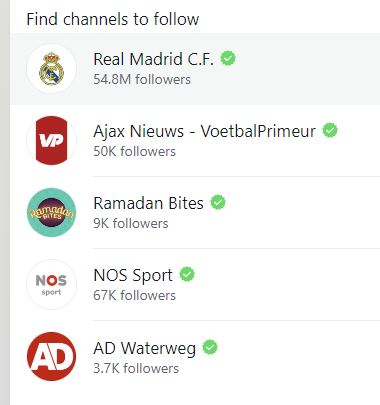This screenshot has height=405, width=380.
Task: Open Ajax Nieuws - VoetbalPrimeur channel title
Action: [x=204, y=131]
